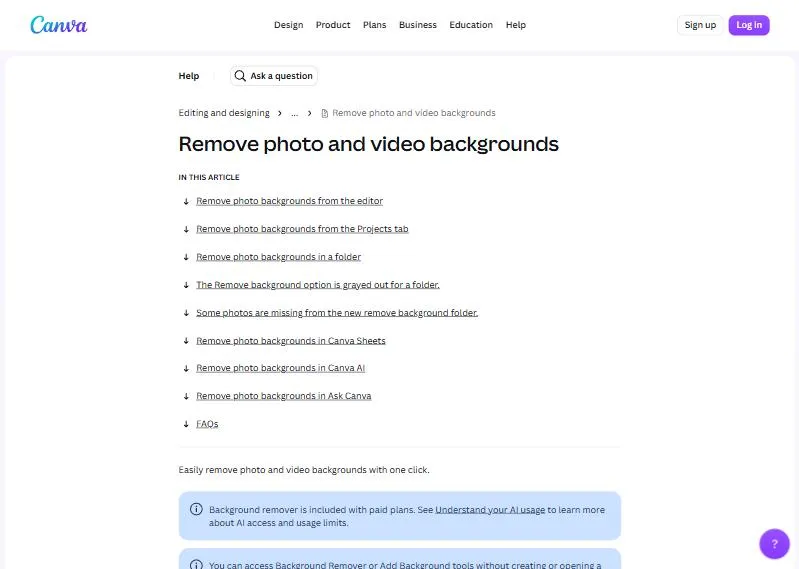
Task: Click the 'IN THIS ARTICLE' heading
Action: coord(209,177)
